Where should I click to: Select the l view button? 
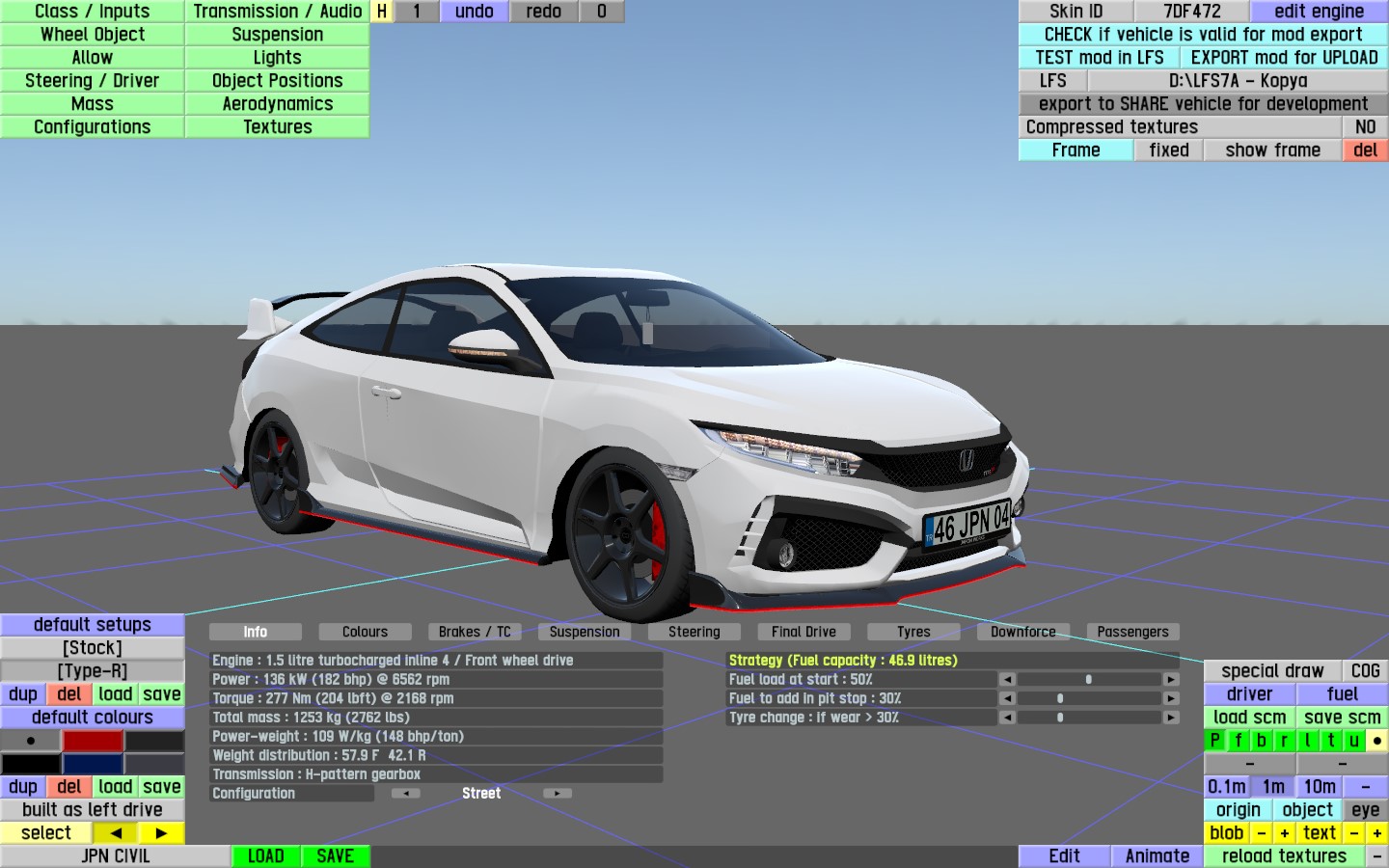pos(1307,741)
